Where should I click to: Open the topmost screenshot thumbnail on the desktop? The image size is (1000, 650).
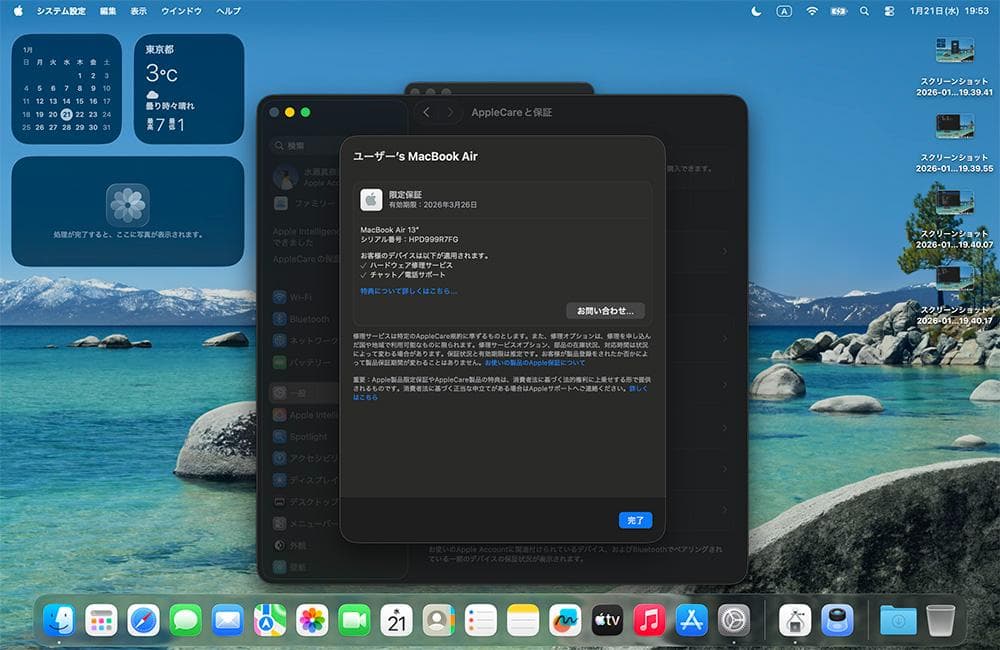tap(955, 48)
